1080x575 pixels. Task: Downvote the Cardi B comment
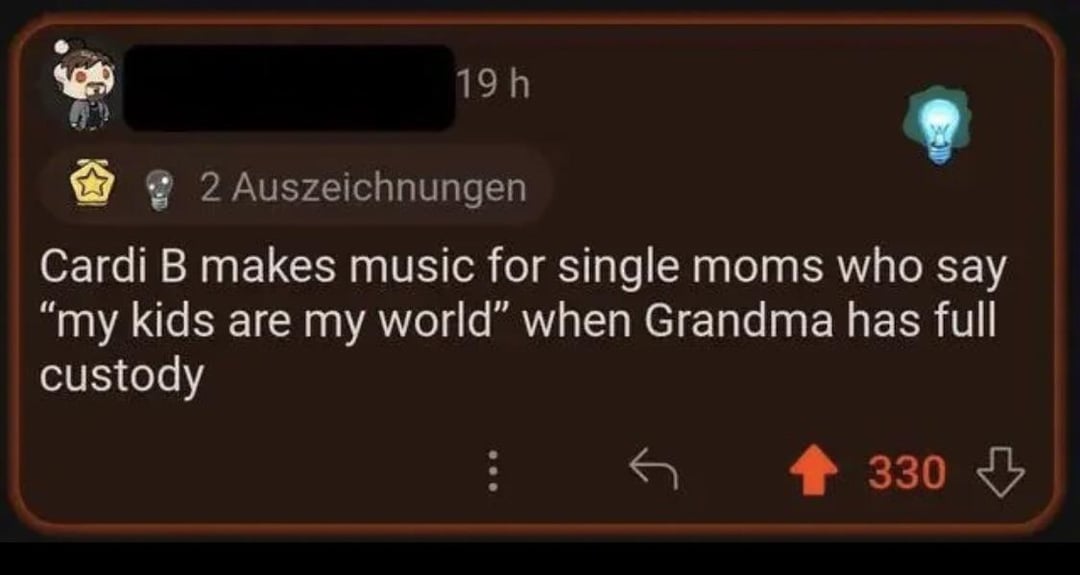(x=1003, y=470)
